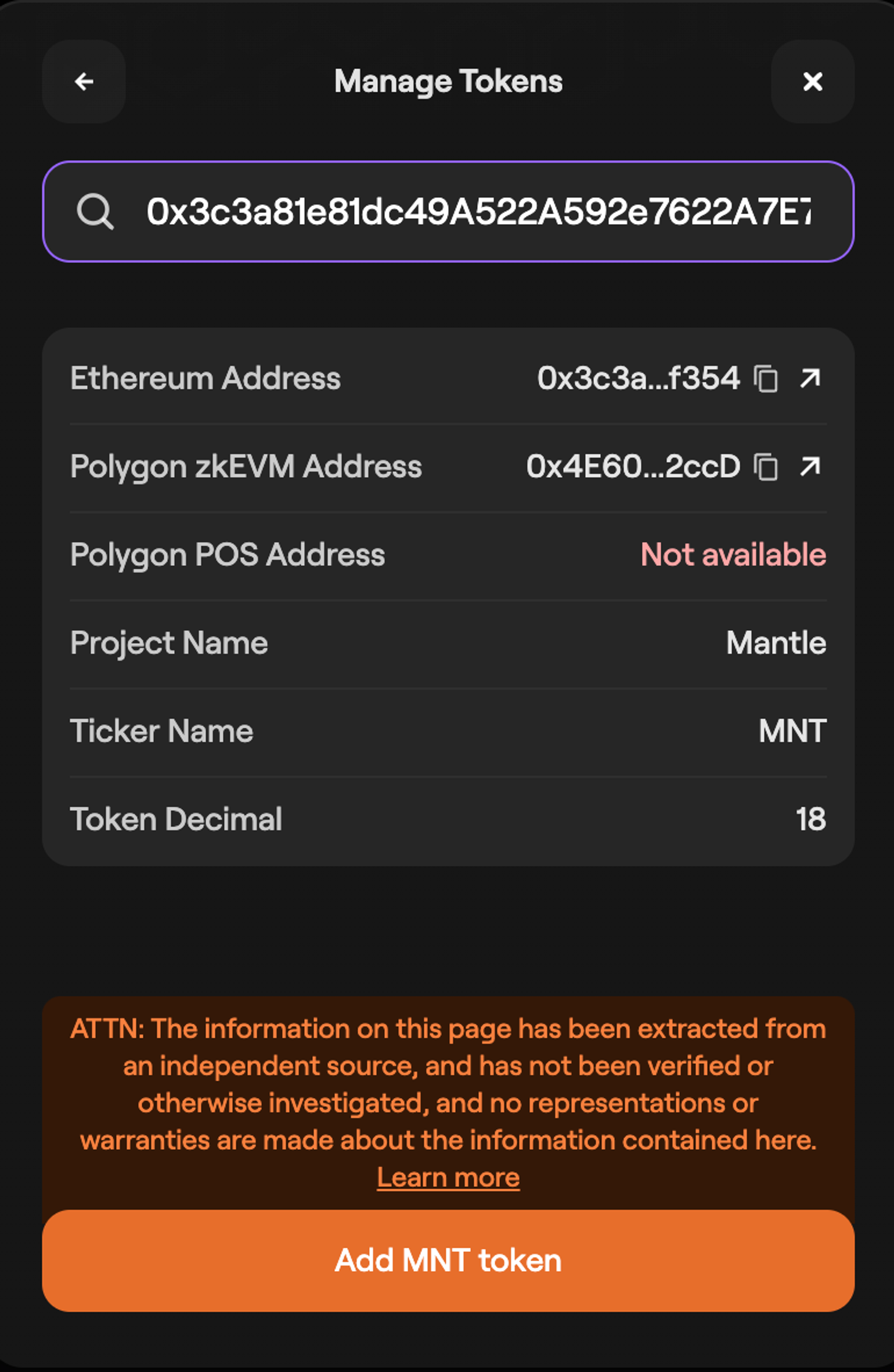This screenshot has width=894, height=1372.
Task: Click the token decimal value 18
Action: point(810,819)
